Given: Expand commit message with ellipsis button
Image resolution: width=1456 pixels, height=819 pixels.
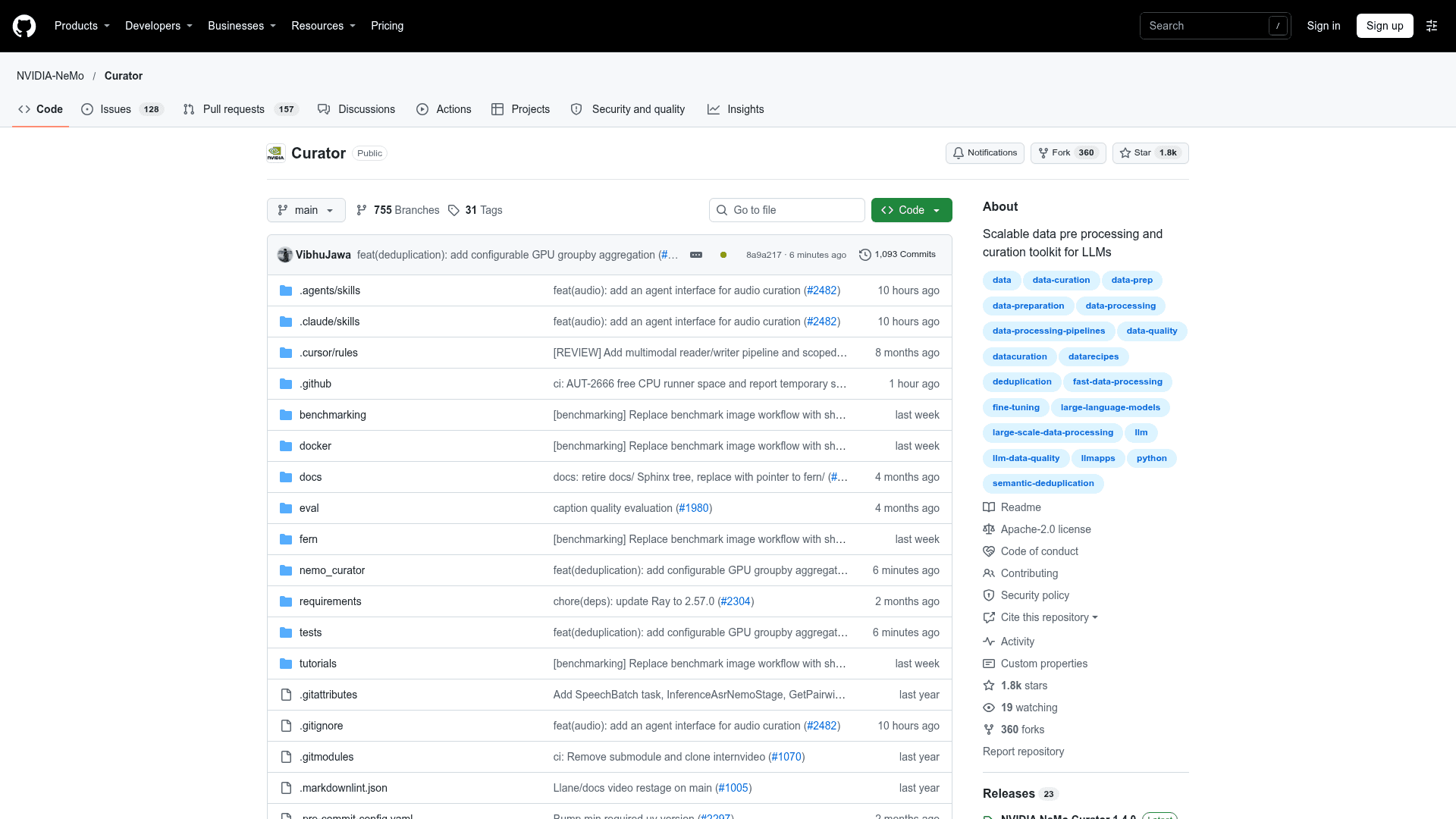Looking at the screenshot, I should point(696,255).
